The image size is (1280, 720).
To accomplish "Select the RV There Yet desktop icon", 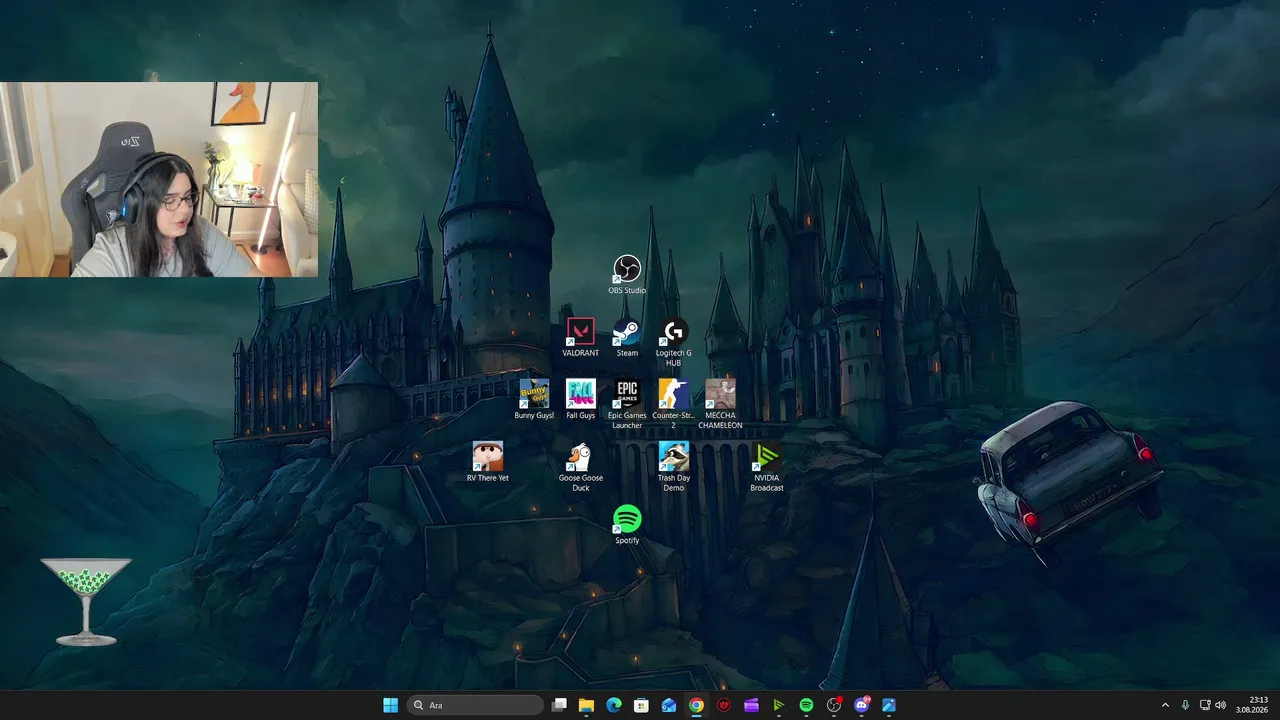I will [487, 462].
